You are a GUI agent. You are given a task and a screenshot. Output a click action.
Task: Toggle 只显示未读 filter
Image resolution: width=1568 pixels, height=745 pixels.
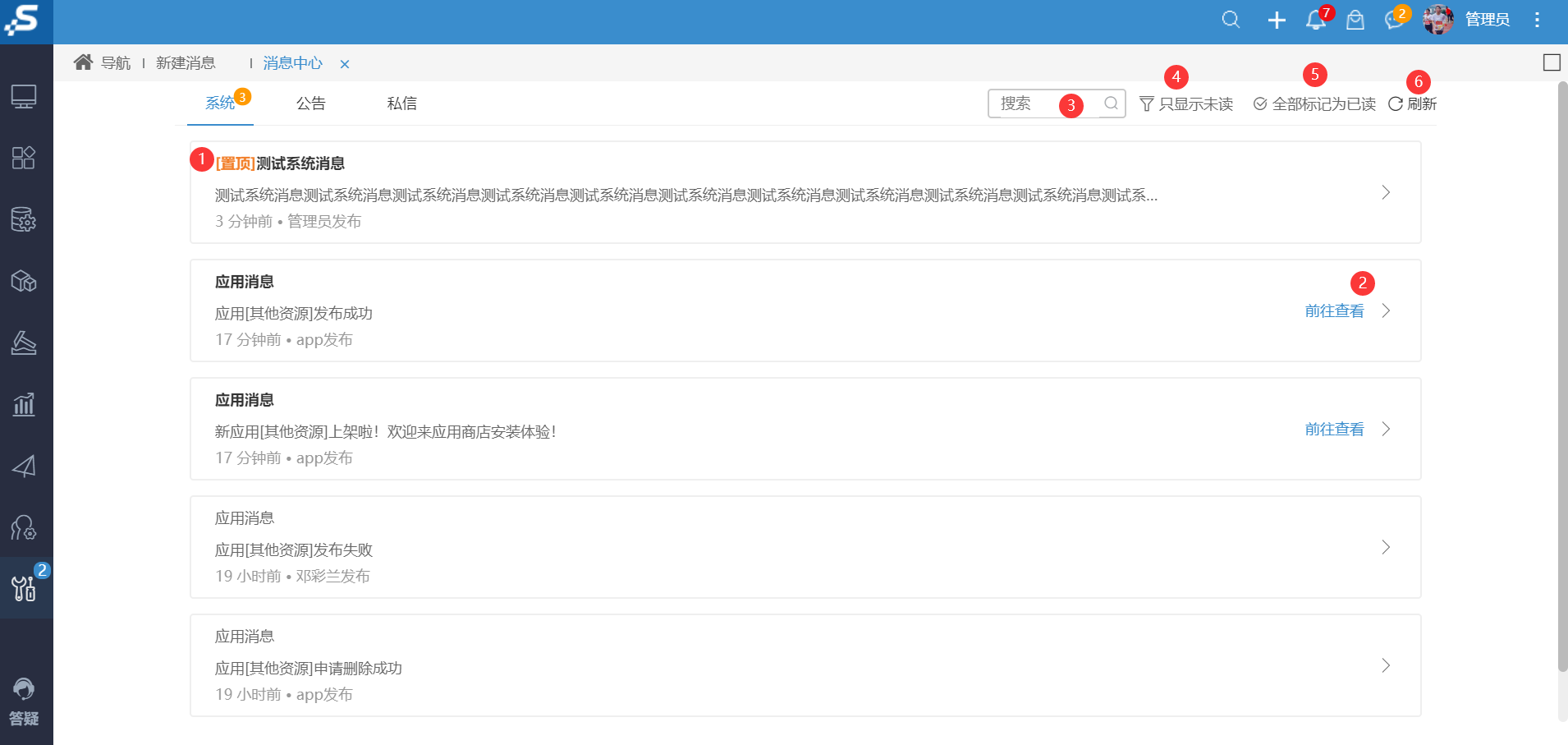coord(1186,104)
